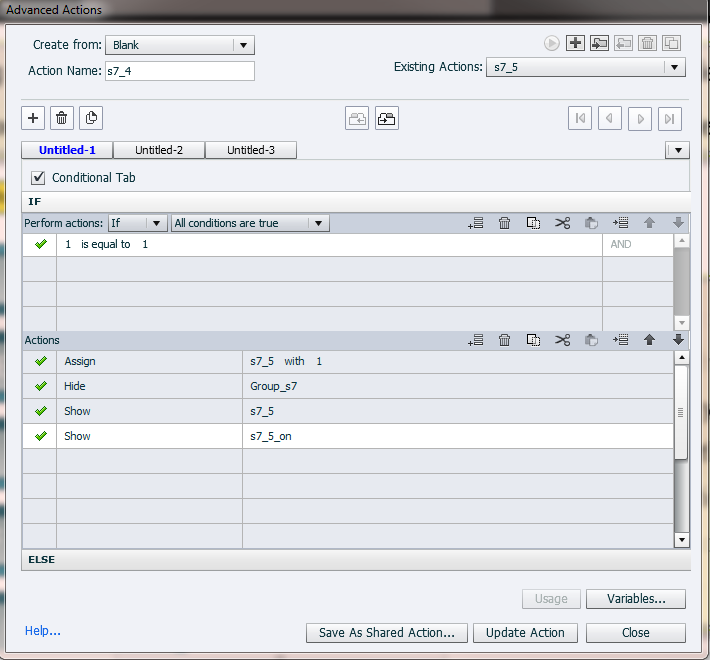
Task: Insert row in Actions section
Action: coord(620,340)
